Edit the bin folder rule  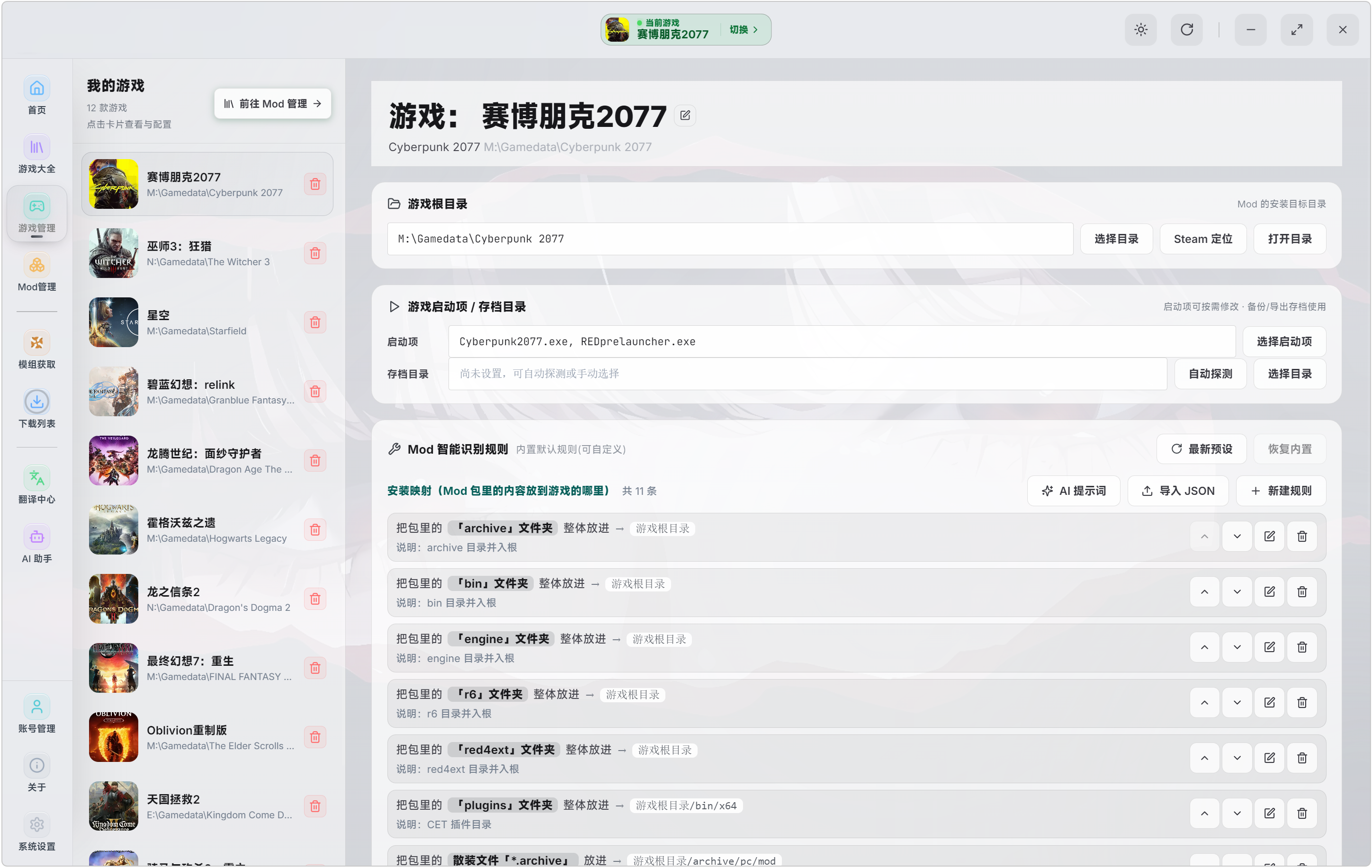[1270, 592]
